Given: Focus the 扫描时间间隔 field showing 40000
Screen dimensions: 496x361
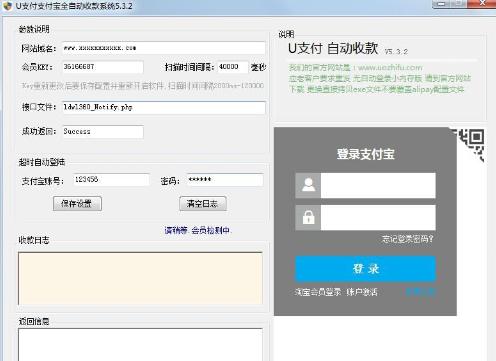Looking at the screenshot, I should (233, 67).
